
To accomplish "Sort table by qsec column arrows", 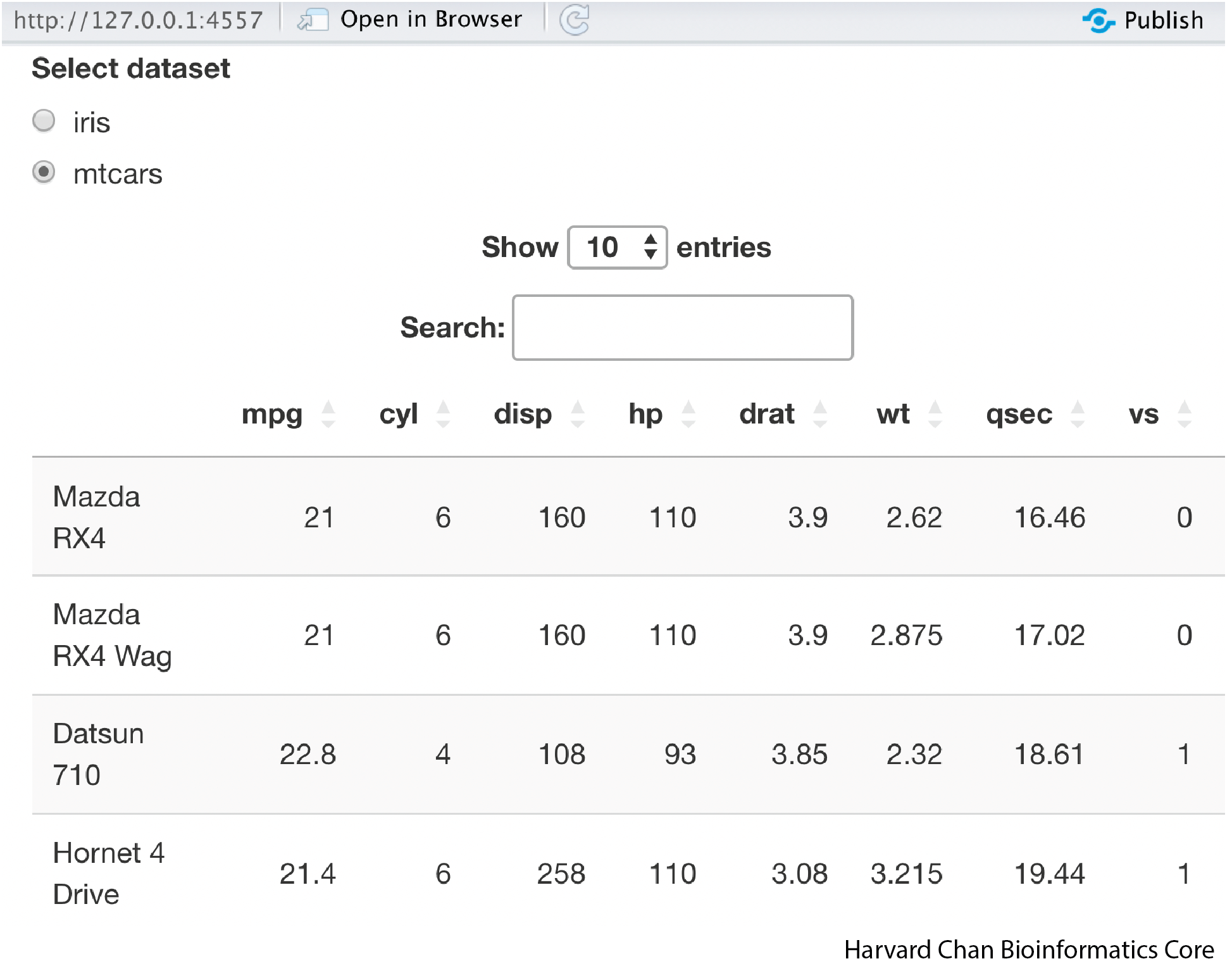I will [1078, 415].
